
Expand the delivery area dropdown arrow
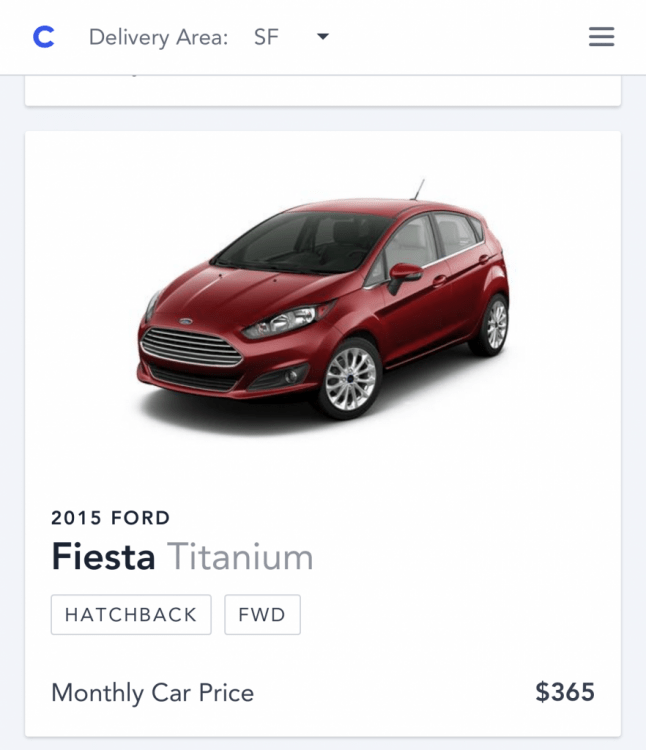(x=322, y=37)
